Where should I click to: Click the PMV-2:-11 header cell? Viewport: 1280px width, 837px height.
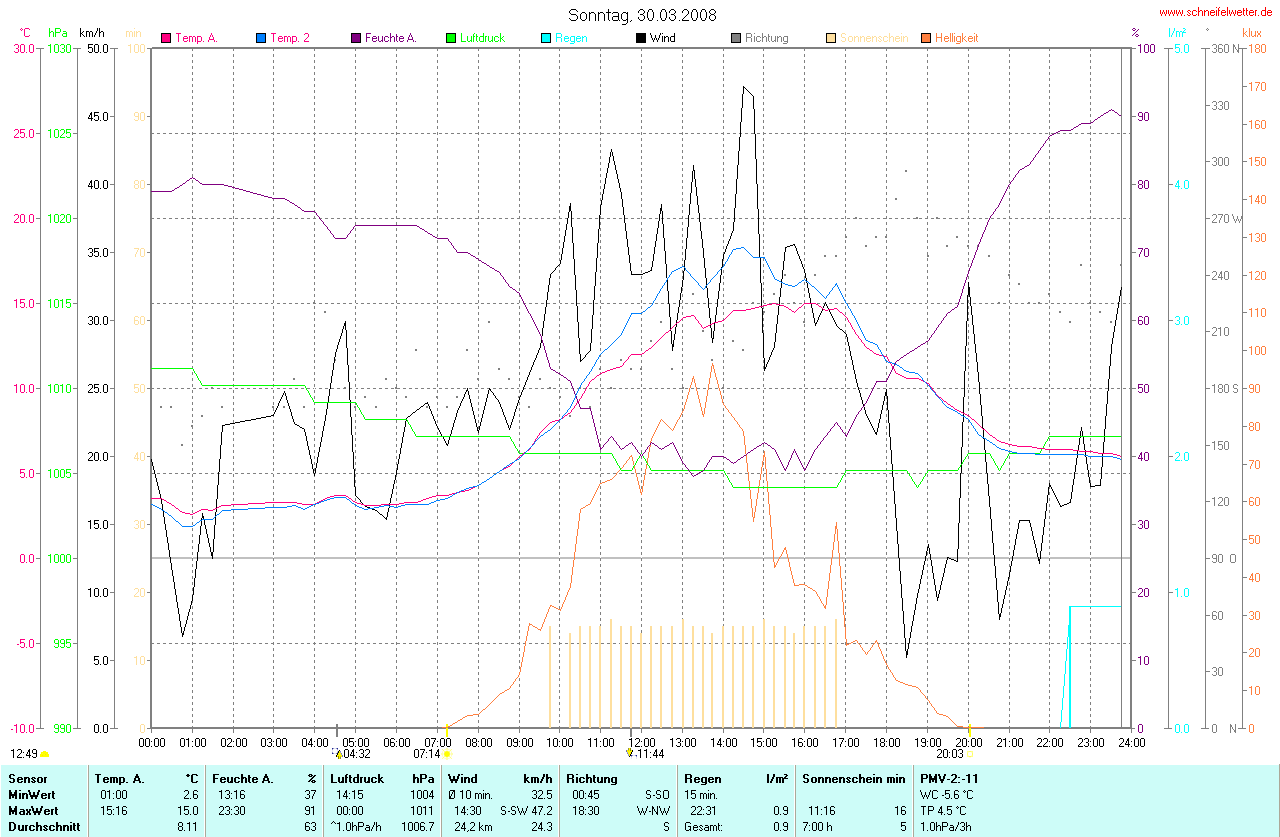[x=949, y=778]
